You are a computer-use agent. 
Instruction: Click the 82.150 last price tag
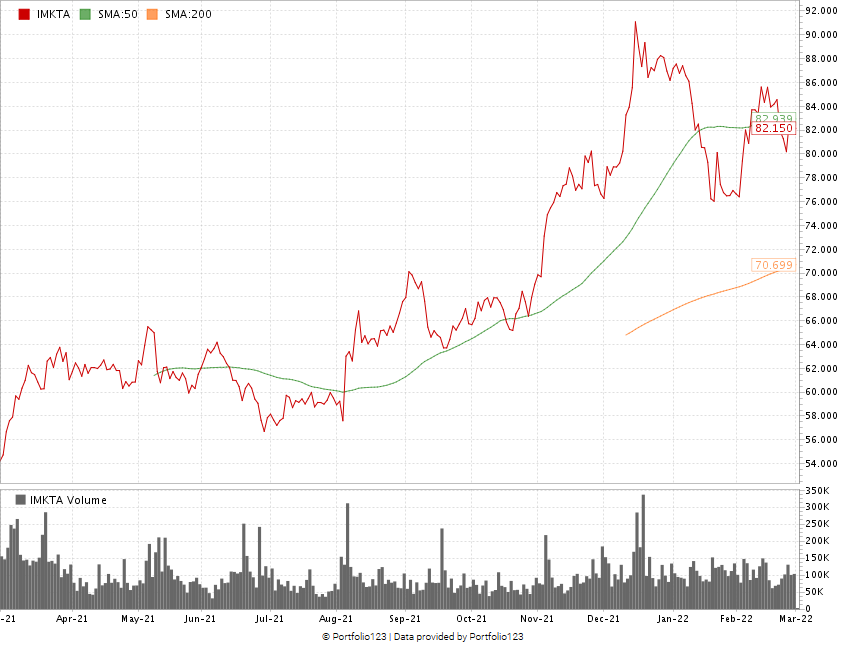coord(773,128)
